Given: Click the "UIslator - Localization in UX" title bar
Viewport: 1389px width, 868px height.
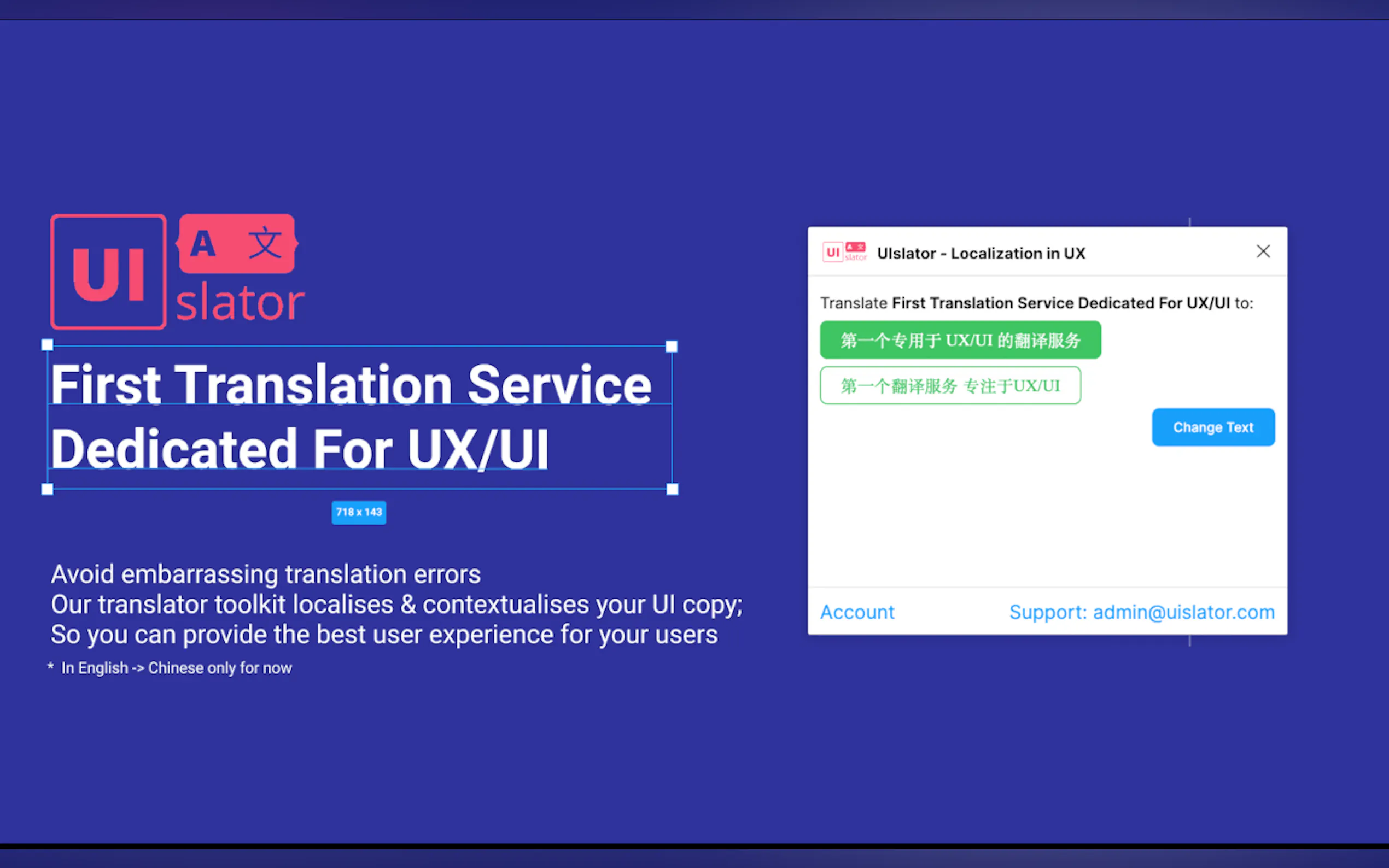Looking at the screenshot, I should [x=981, y=253].
